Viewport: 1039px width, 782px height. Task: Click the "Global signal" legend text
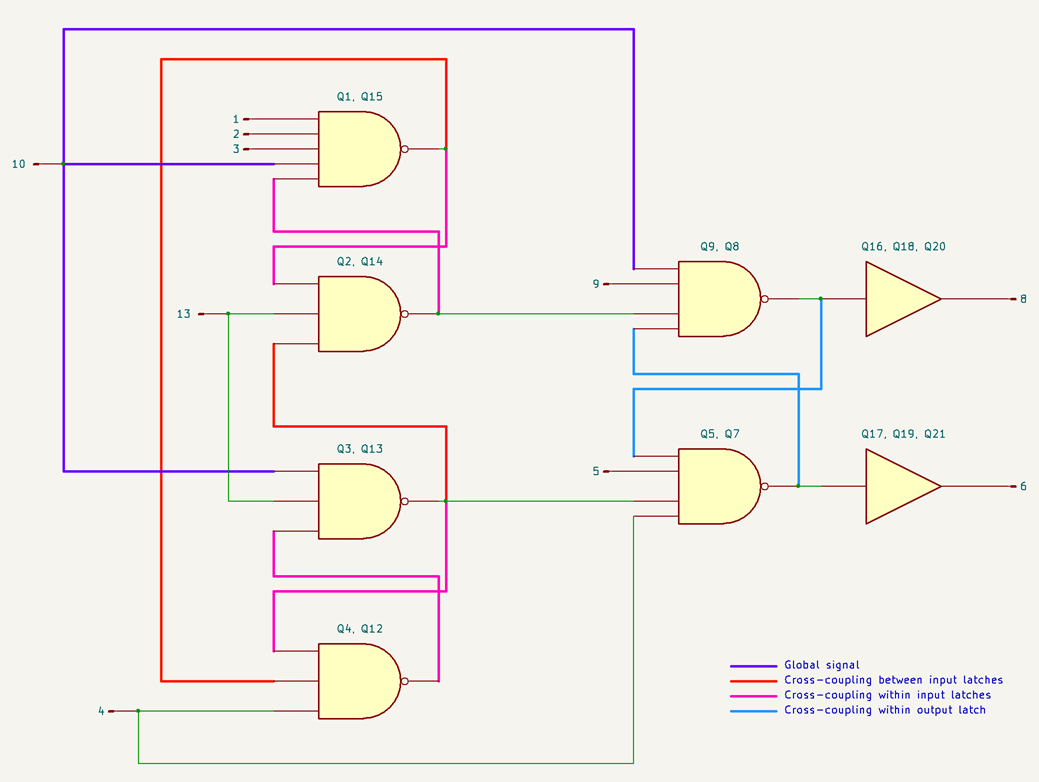[x=821, y=665]
